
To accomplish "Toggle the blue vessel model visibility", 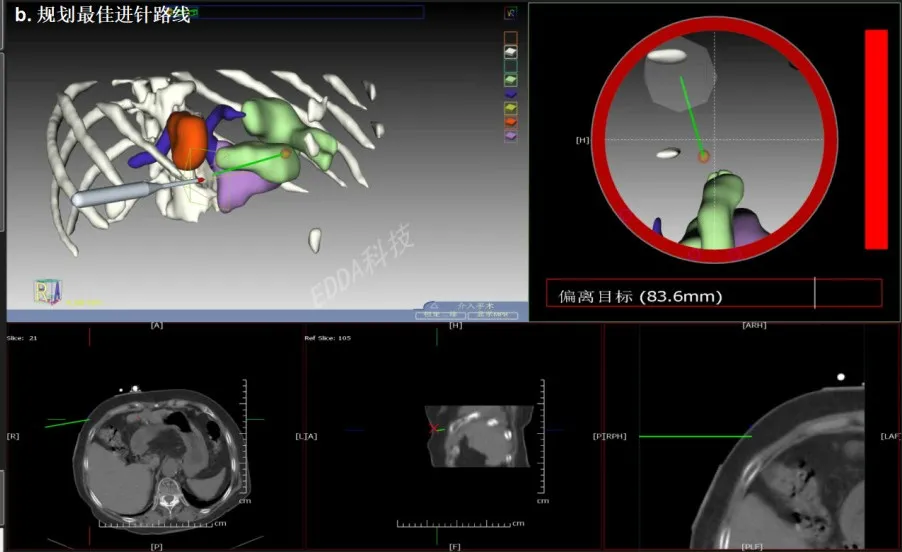I will tap(511, 93).
